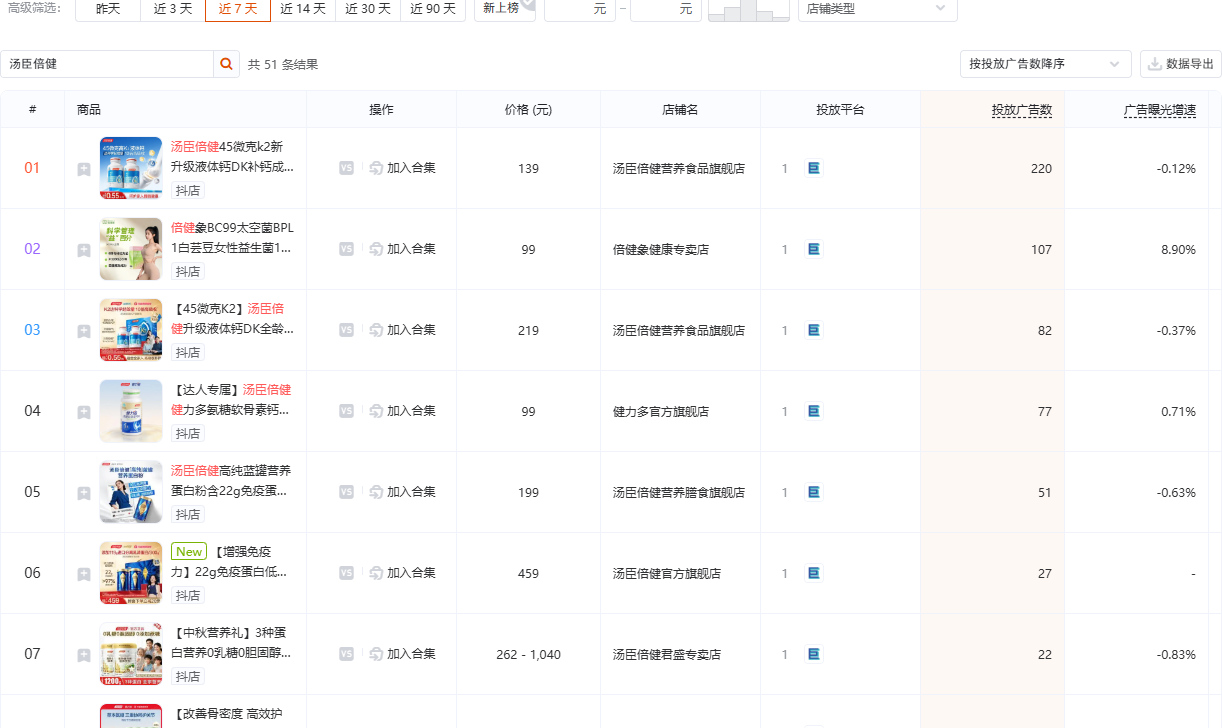Click platform icon in the 139 yuan row
Viewport: 1222px width, 728px height.
tap(814, 168)
